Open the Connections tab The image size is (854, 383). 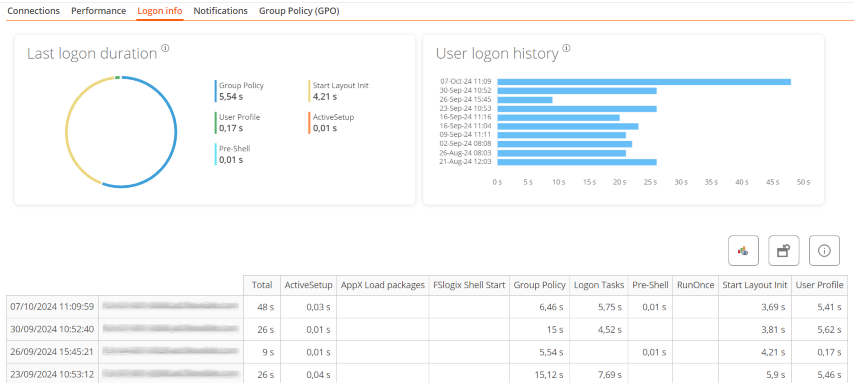click(34, 11)
